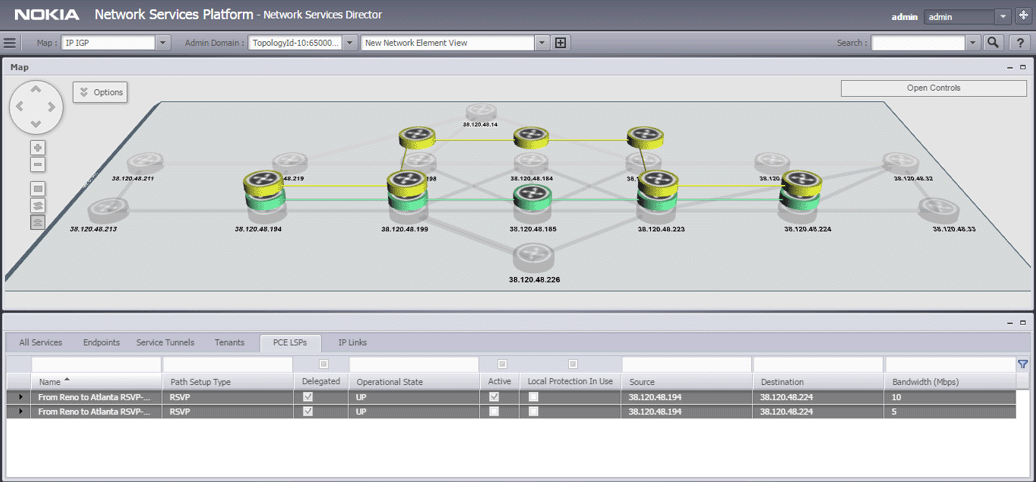Image resolution: width=1036 pixels, height=482 pixels.
Task: Expand the first Reno to Atlanta row
Action: [19, 397]
